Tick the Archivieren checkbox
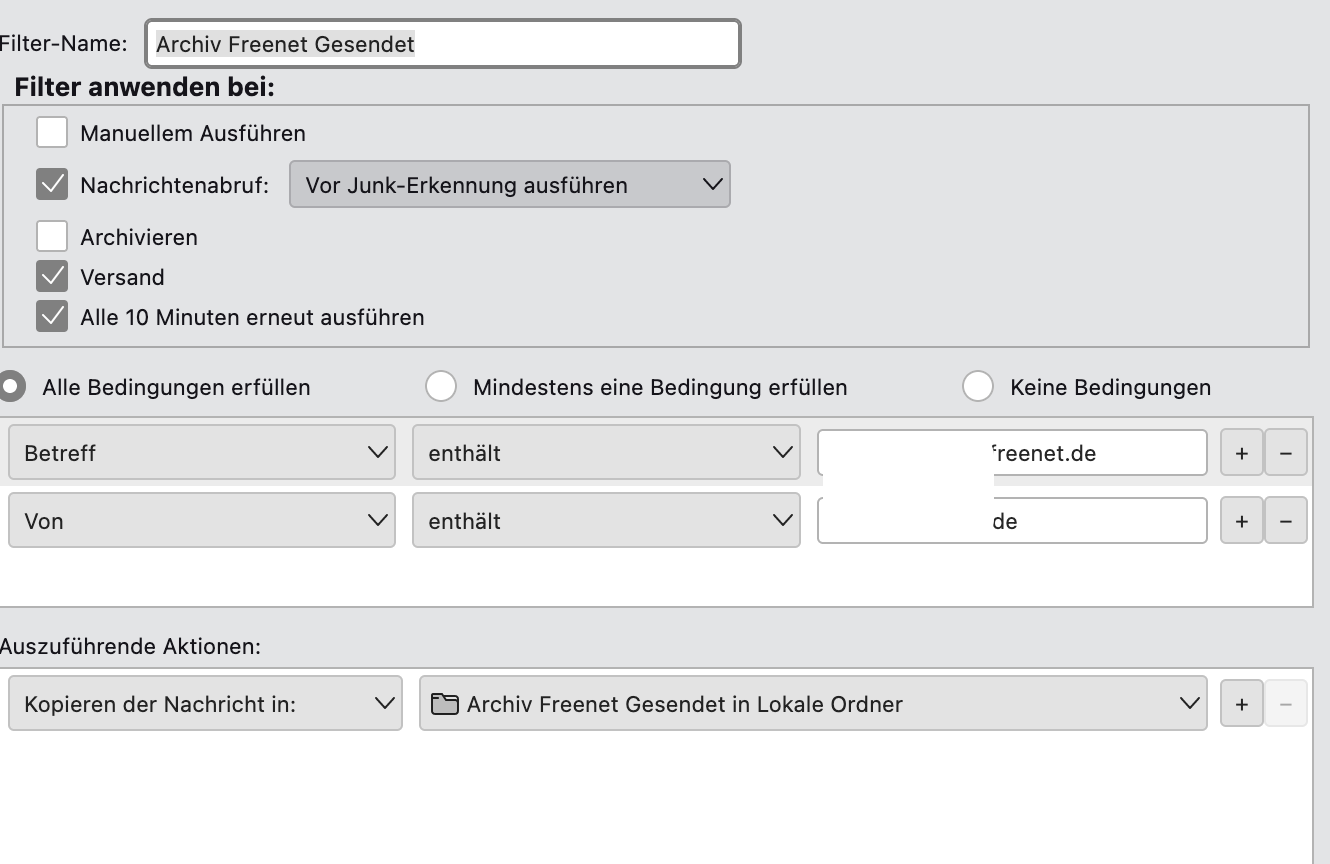This screenshot has width=1330, height=864. pyautogui.click(x=52, y=237)
